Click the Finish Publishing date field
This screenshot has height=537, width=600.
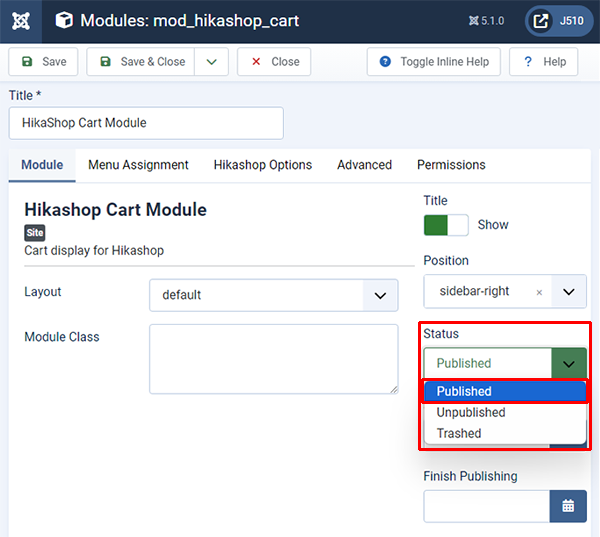487,506
